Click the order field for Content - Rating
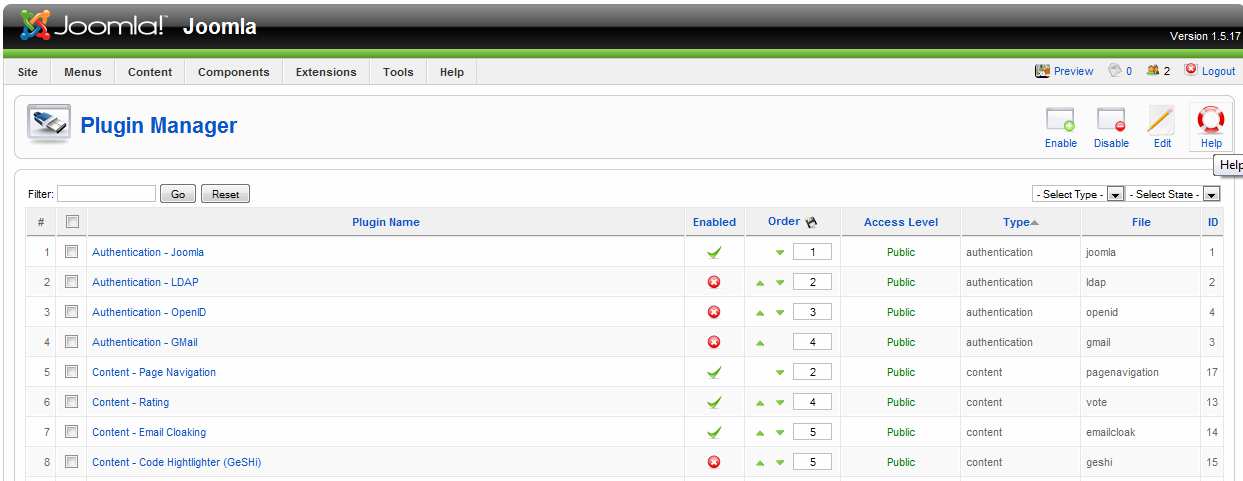1243x481 pixels. (813, 402)
